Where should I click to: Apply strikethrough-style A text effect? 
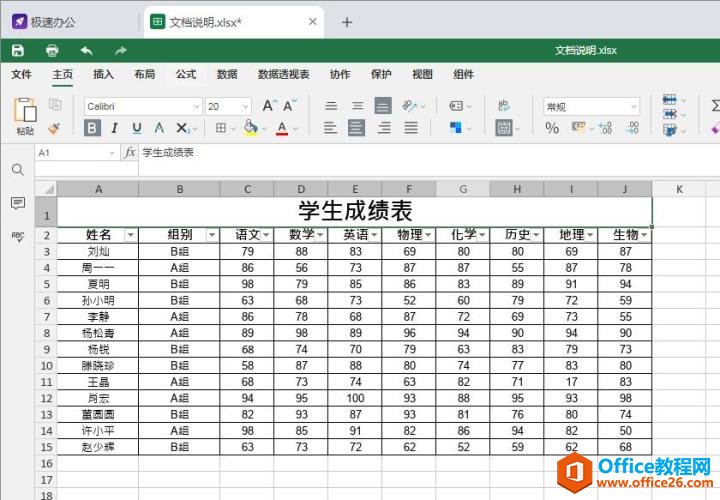pyautogui.click(x=159, y=128)
